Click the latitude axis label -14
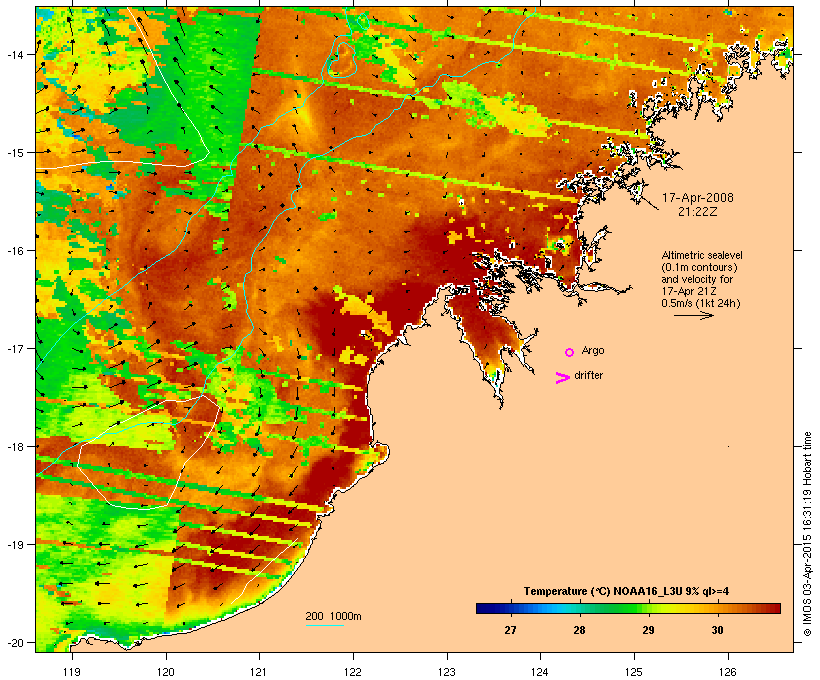The image size is (820, 680). click(x=15, y=54)
